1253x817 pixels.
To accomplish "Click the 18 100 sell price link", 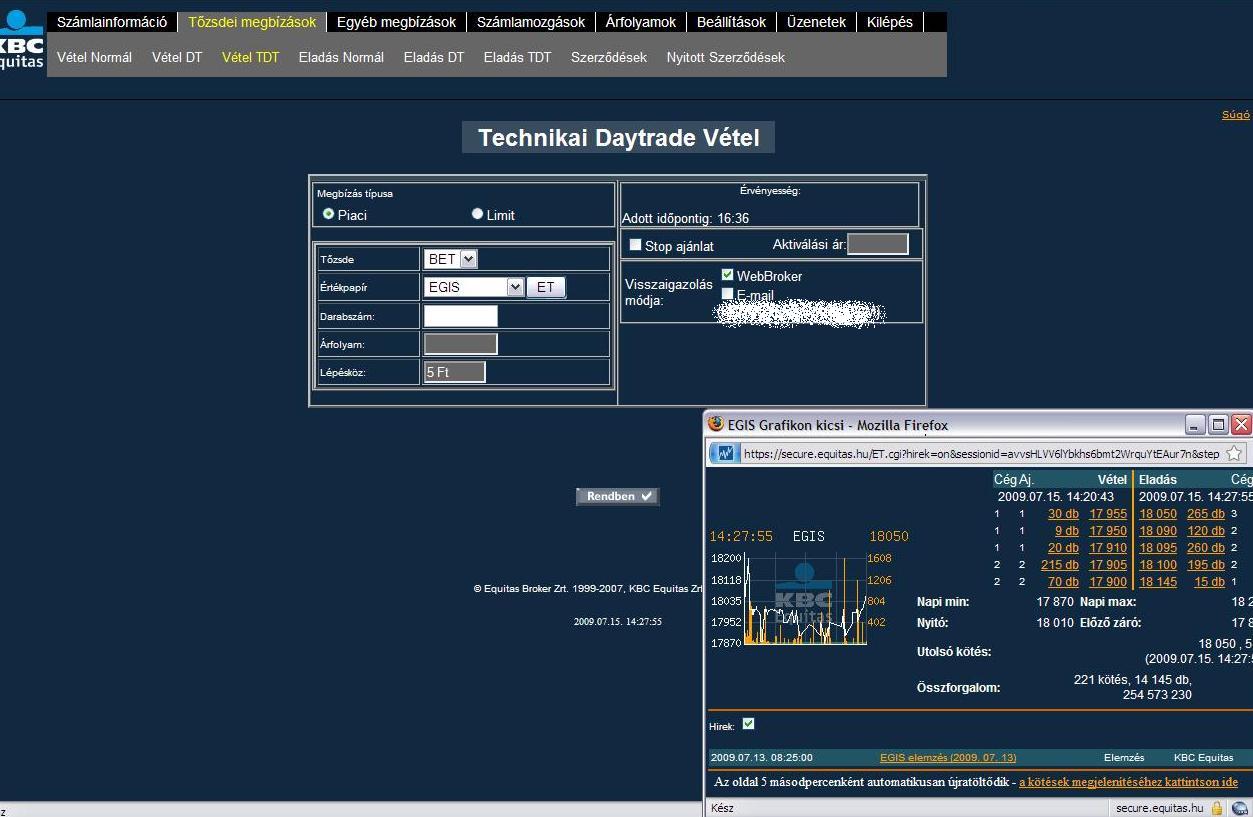I will pyautogui.click(x=1158, y=565).
